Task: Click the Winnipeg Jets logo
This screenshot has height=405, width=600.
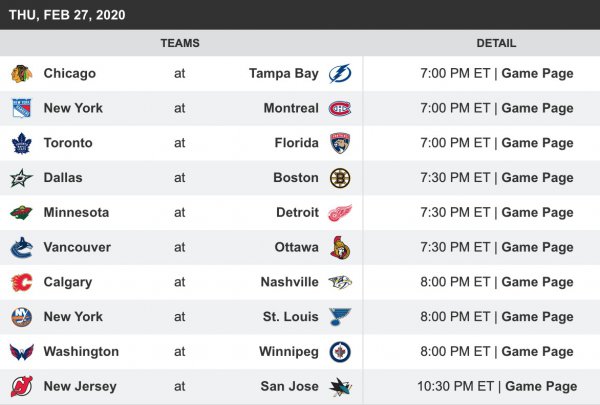Action: [x=340, y=352]
